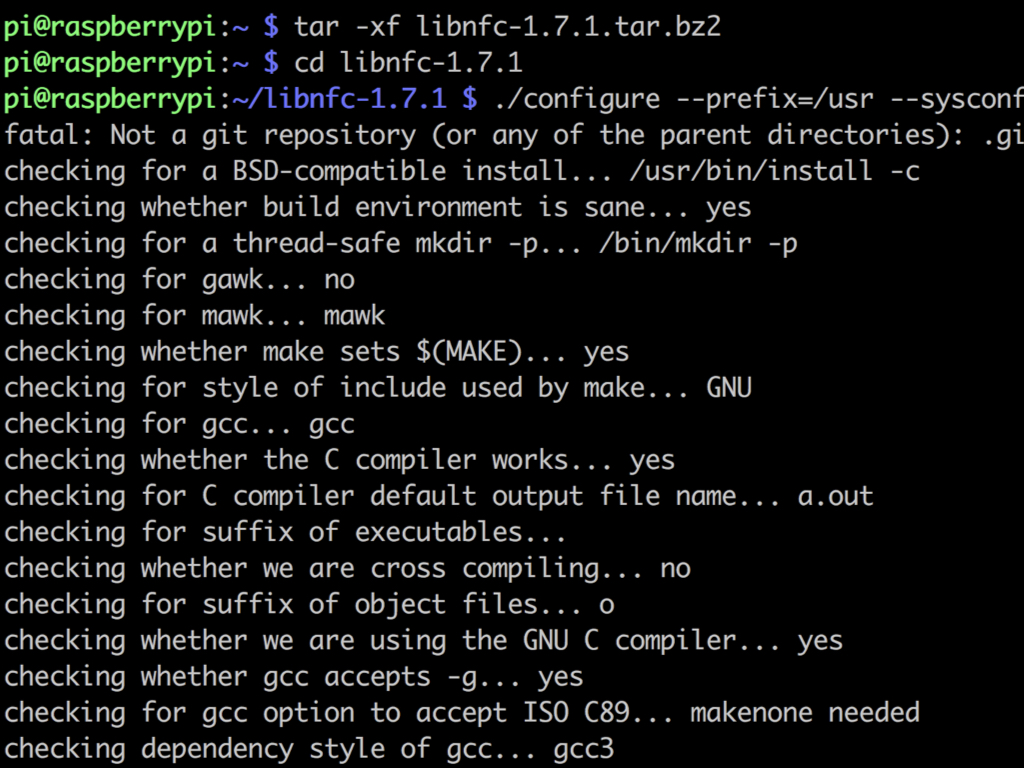Click the BSD-compatible install output line
This screenshot has width=1024, height=768.
coord(462,171)
